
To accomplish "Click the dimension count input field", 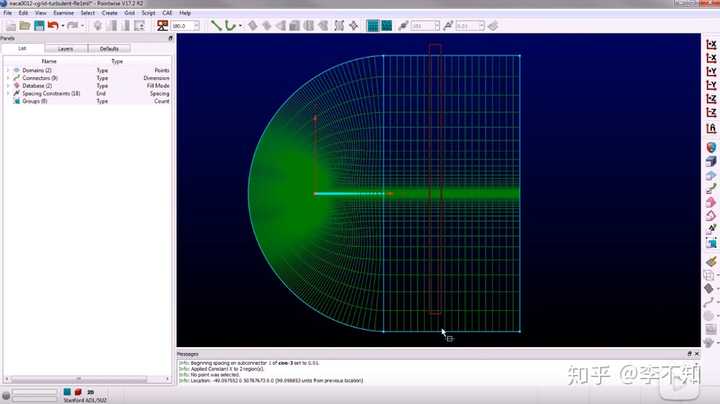I will tap(422, 26).
